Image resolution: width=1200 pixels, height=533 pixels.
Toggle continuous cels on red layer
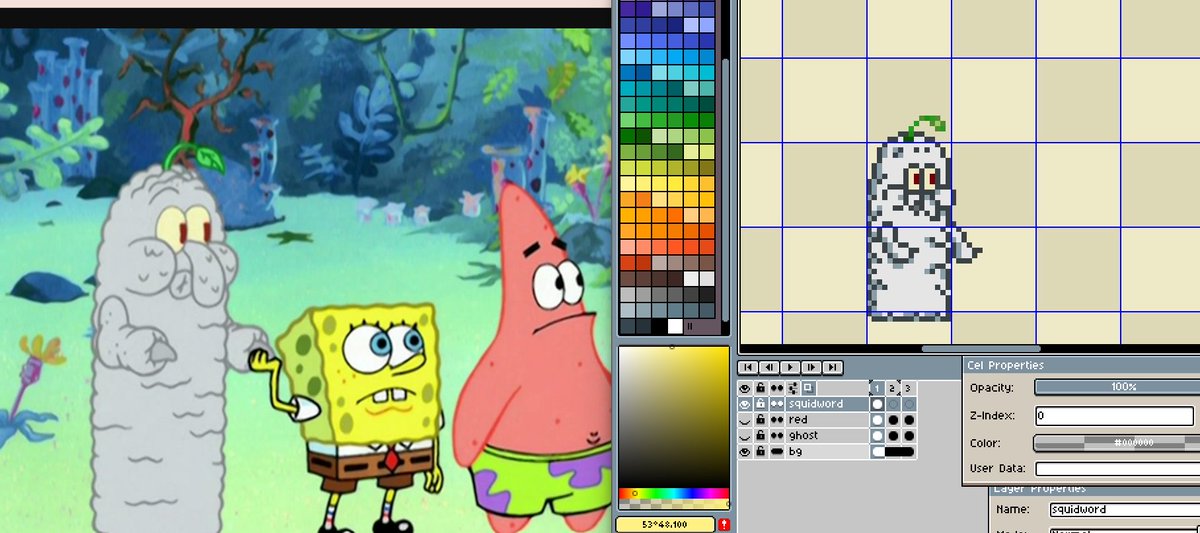tap(777, 420)
